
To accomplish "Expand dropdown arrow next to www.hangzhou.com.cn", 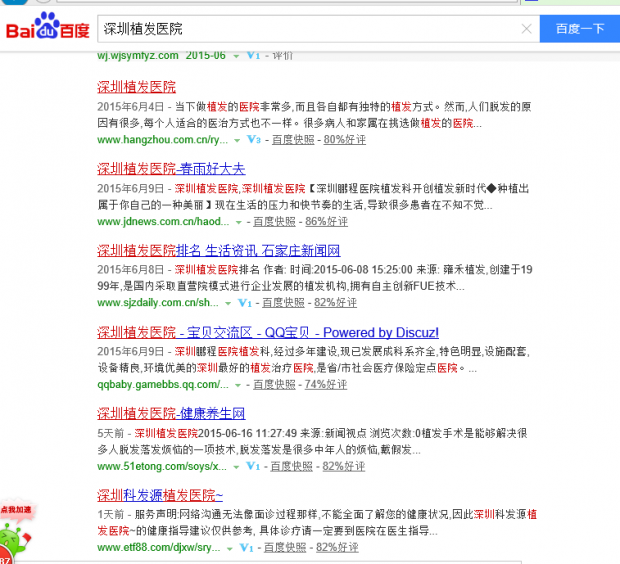I will (x=237, y=140).
